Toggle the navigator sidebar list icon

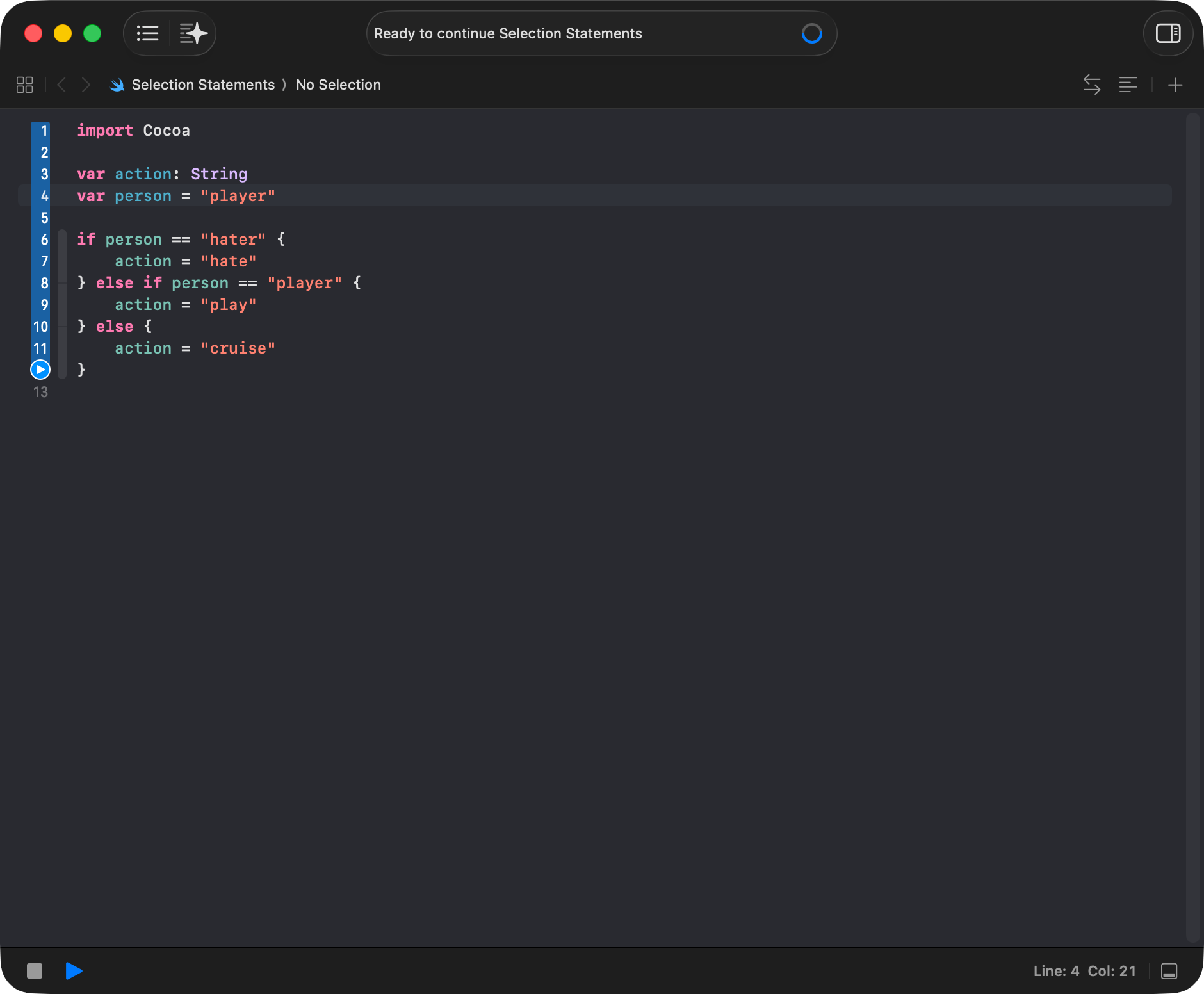tap(148, 33)
